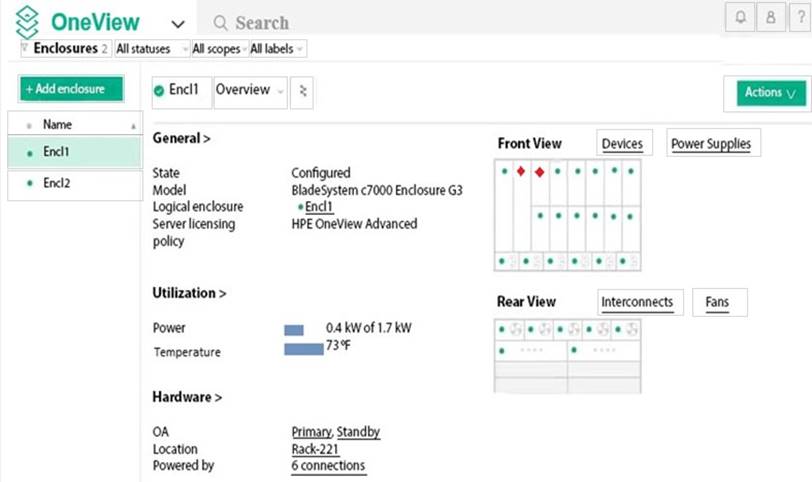Open the All statuses filter dropdown
The height and width of the screenshot is (482, 812).
(x=151, y=48)
